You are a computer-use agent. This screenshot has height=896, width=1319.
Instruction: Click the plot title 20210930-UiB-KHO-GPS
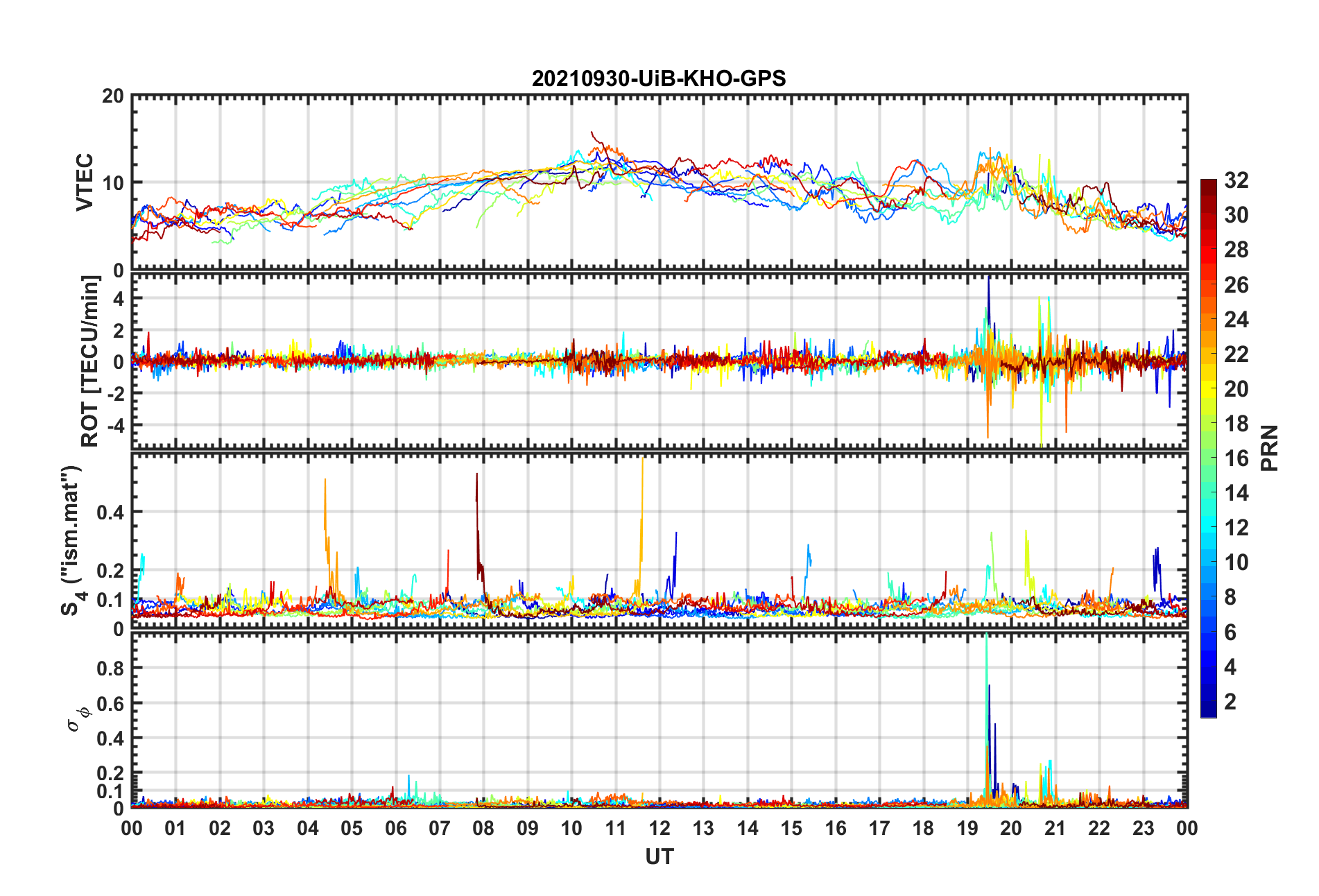(659, 78)
